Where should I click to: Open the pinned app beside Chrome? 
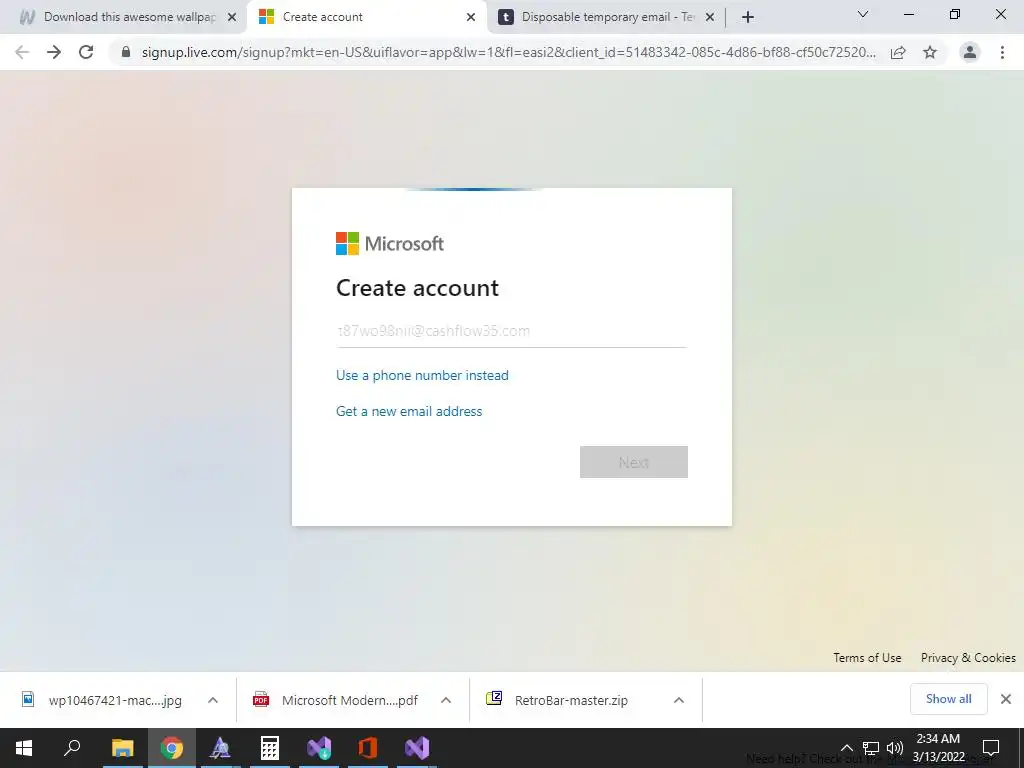pos(220,748)
